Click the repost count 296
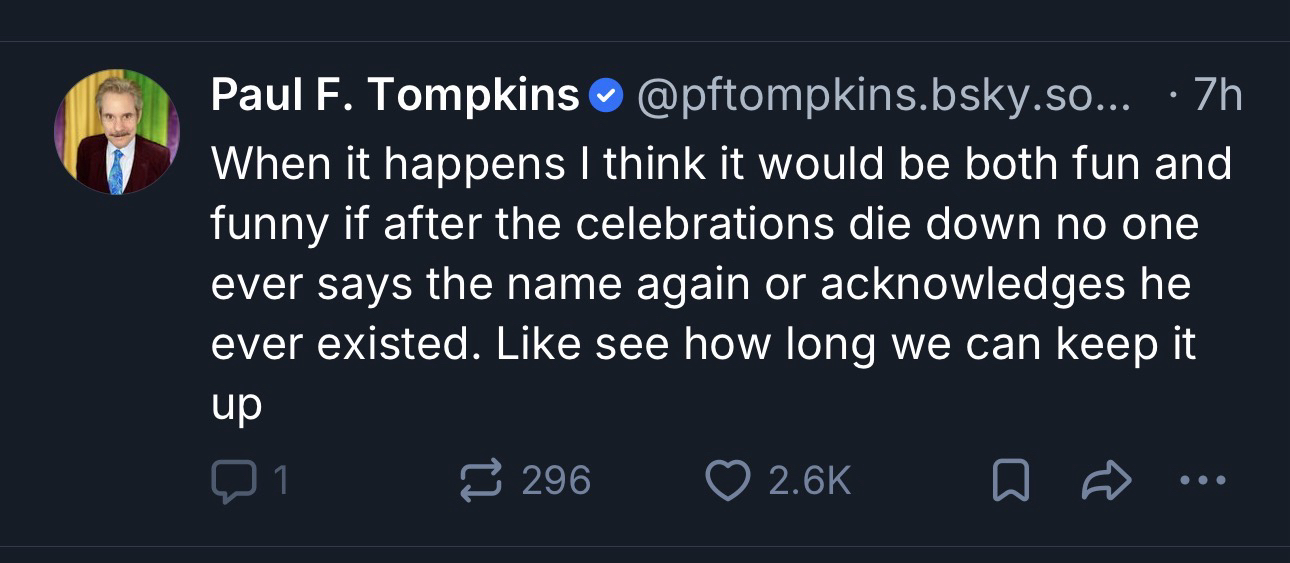Image resolution: width=1290 pixels, height=563 pixels. tap(556, 481)
